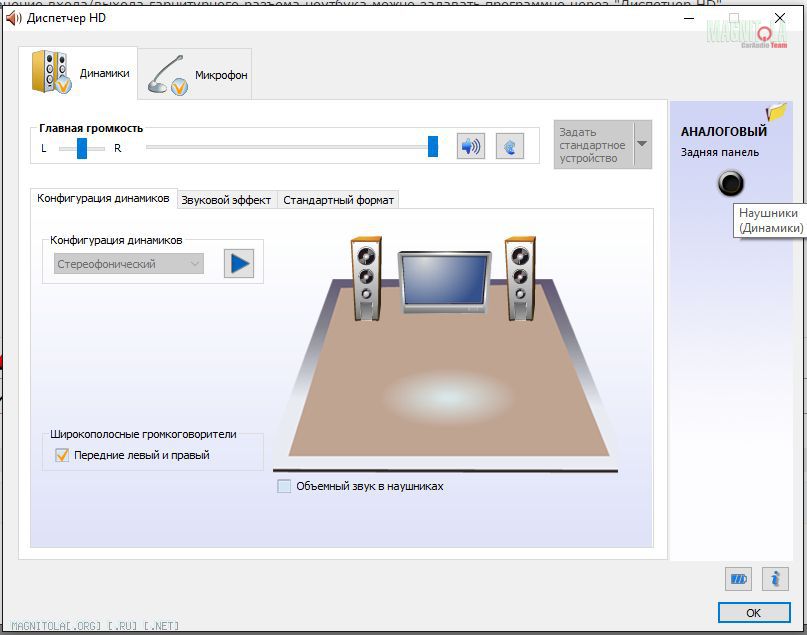Click the Задняя панель label

720,152
